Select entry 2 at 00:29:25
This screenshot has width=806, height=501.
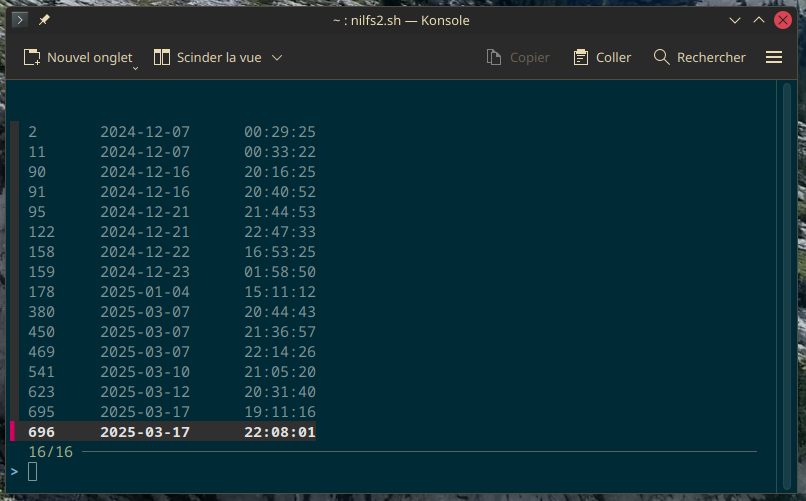[x=172, y=132]
